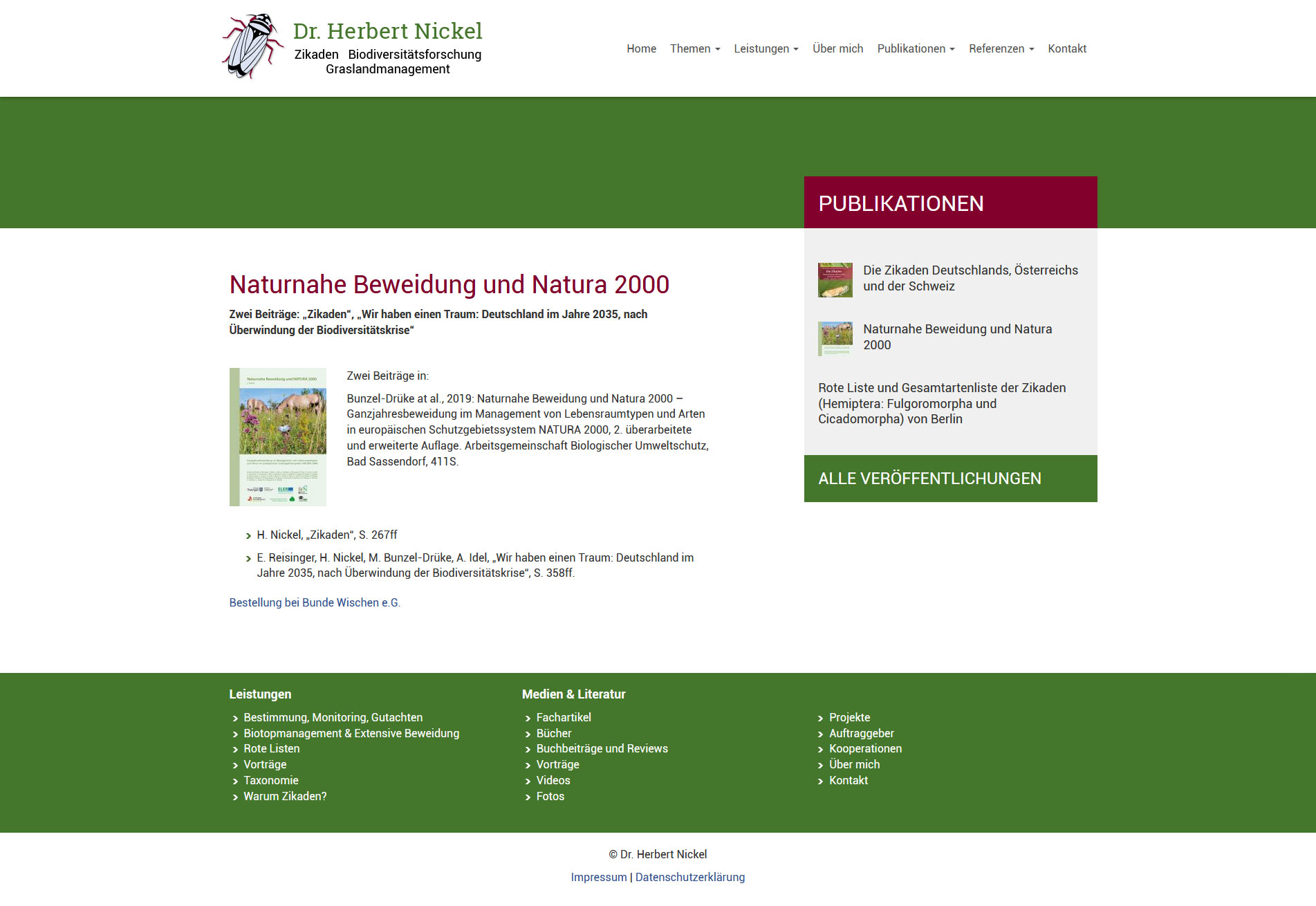The height and width of the screenshot is (906, 1316).
Task: Open the Publikationen dropdown menu
Action: tap(916, 48)
